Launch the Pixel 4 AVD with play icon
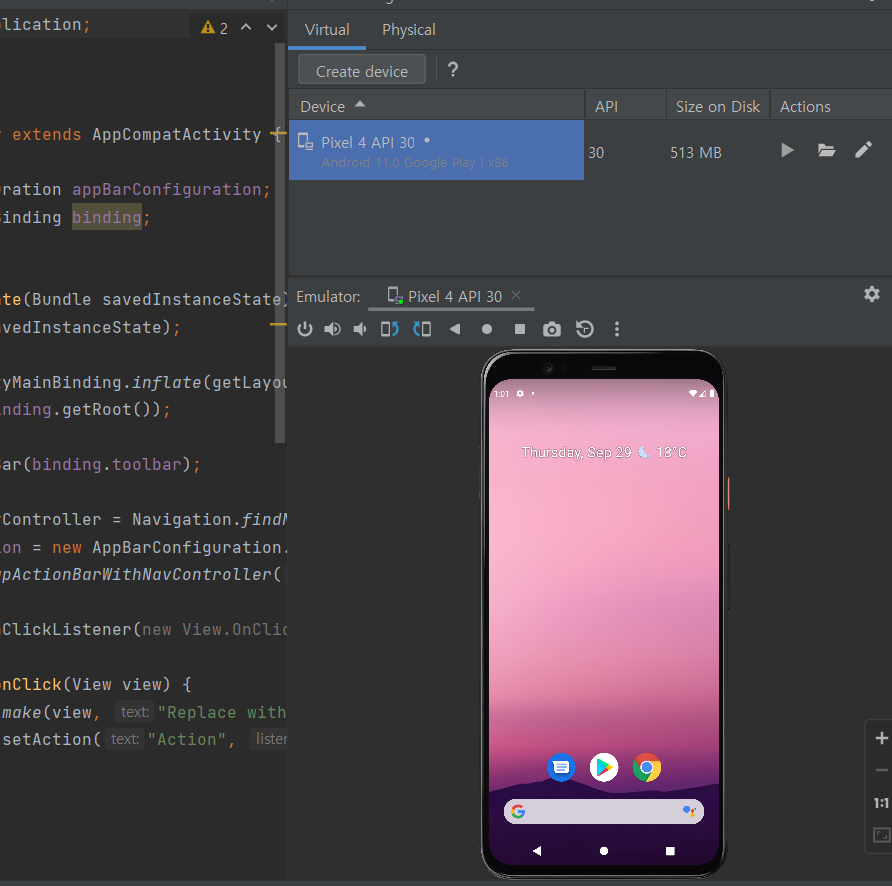This screenshot has width=892, height=886. coord(787,150)
